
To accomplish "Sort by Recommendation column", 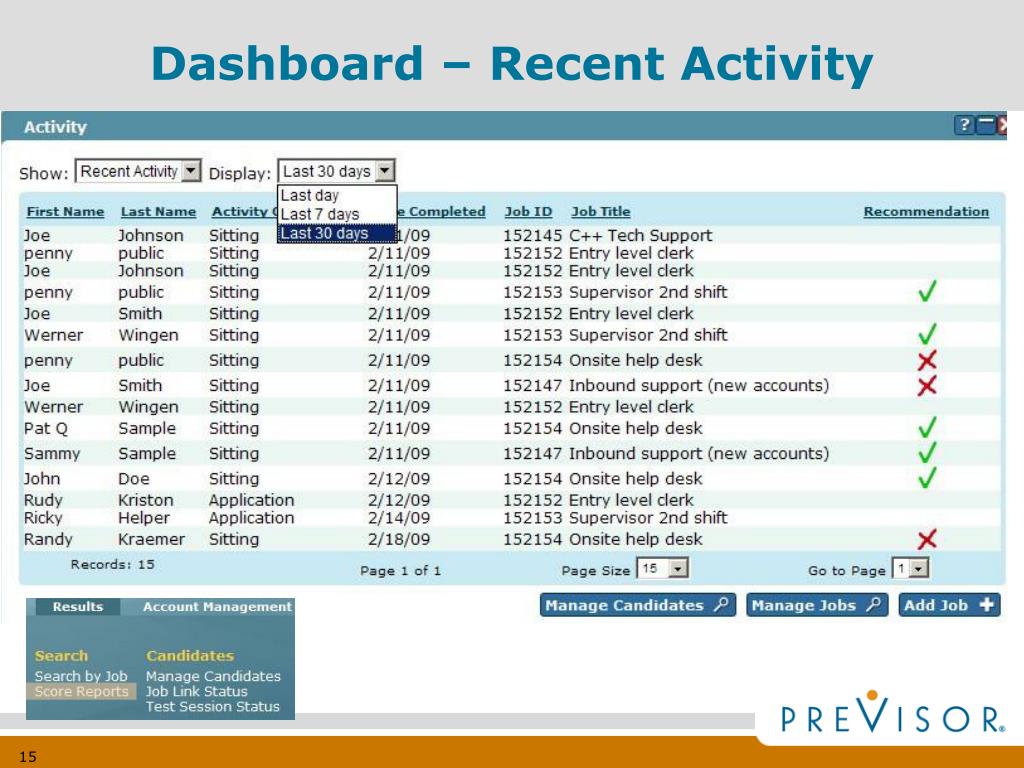I will click(x=926, y=212).
